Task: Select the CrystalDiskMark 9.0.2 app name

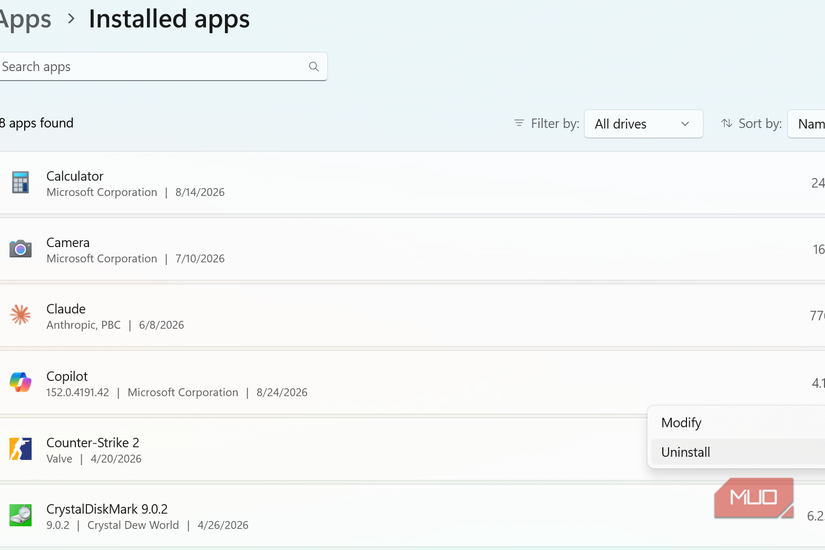Action: [107, 509]
